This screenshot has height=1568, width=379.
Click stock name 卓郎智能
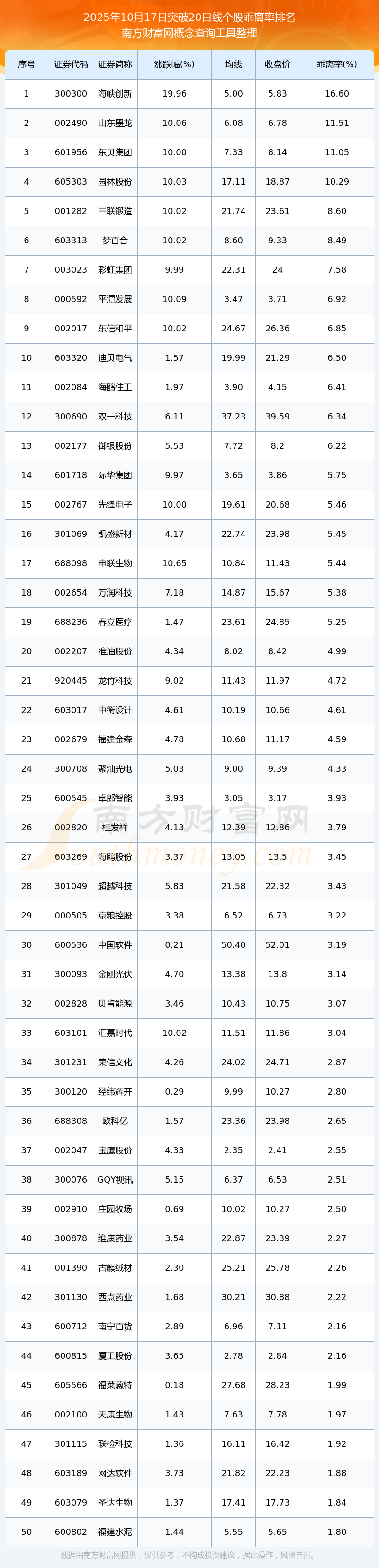click(x=115, y=798)
